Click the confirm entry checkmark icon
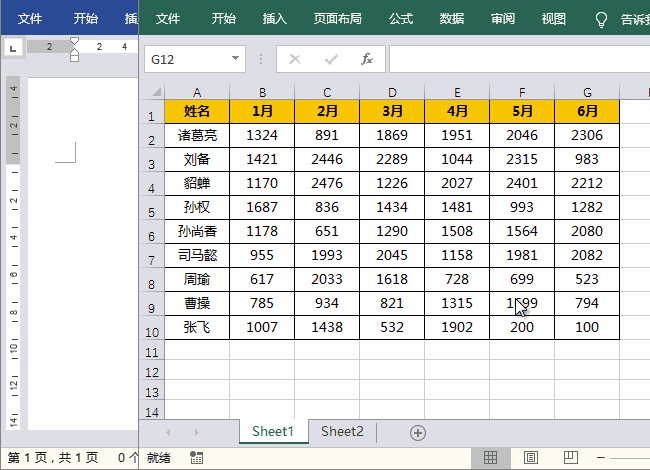650x470 pixels. 331,59
